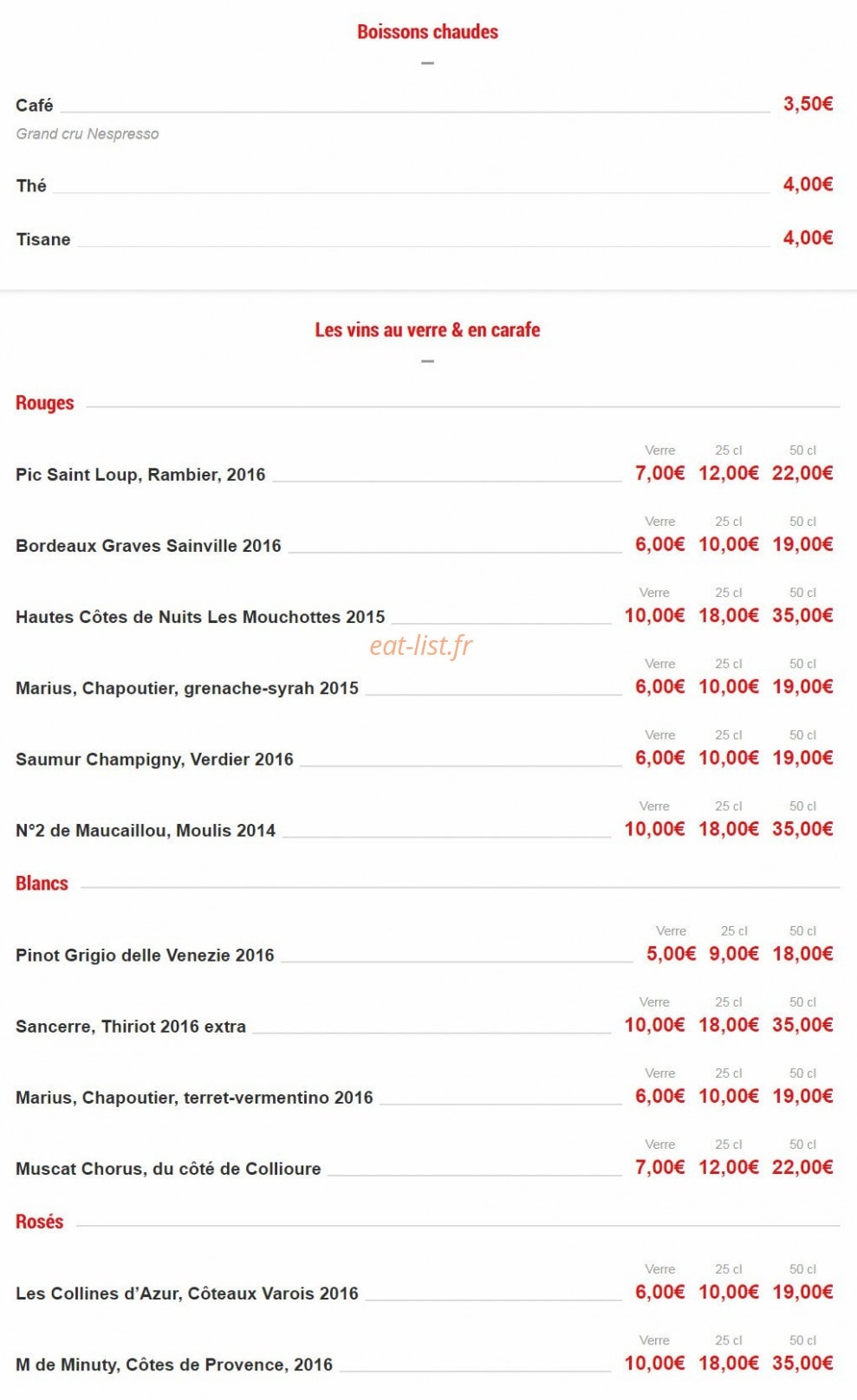
Task: Click the 3,50€ price for Café
Action: [808, 104]
